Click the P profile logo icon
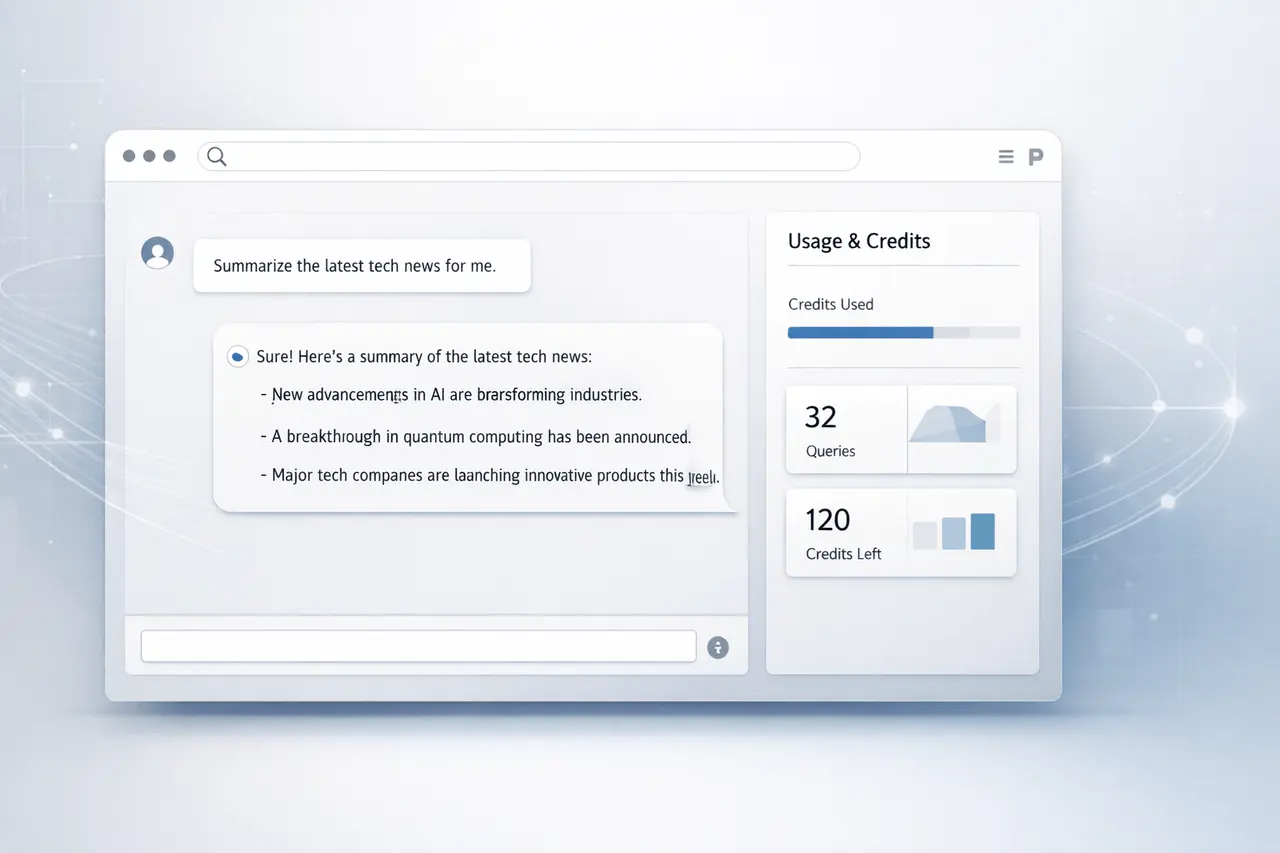The width and height of the screenshot is (1280, 853). pos(1035,156)
